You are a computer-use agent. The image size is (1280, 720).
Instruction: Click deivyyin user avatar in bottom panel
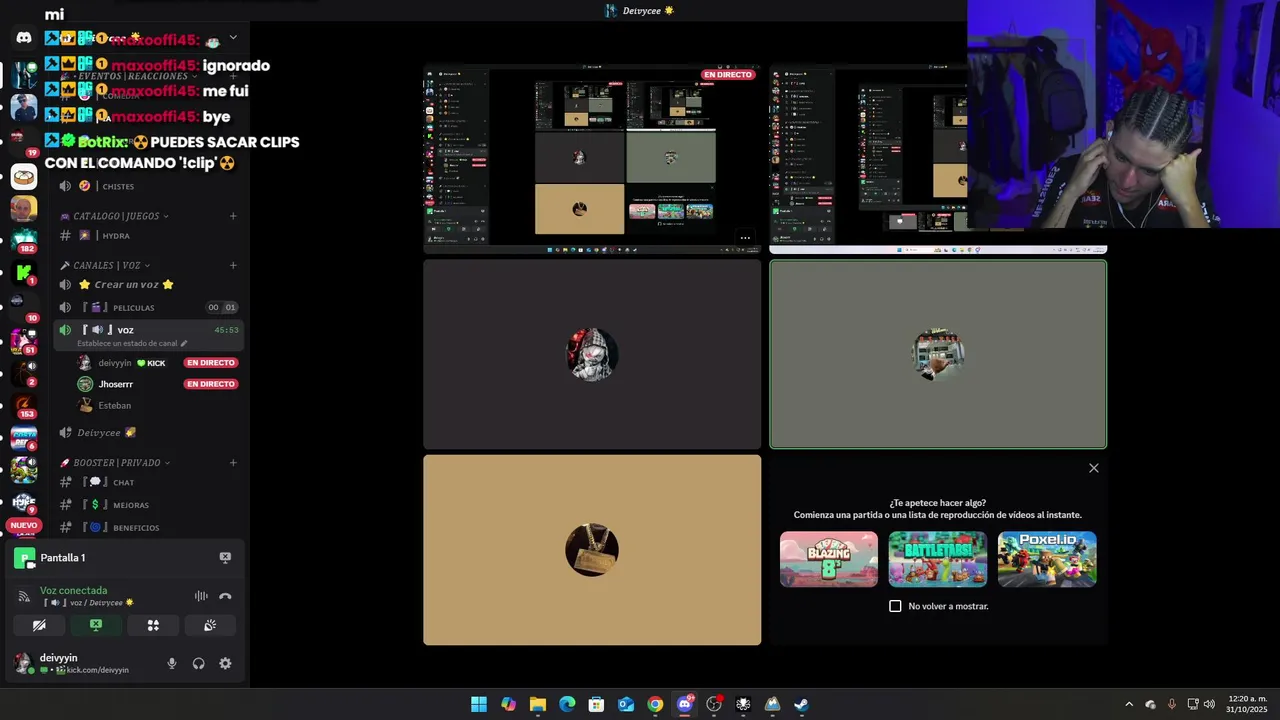23,663
